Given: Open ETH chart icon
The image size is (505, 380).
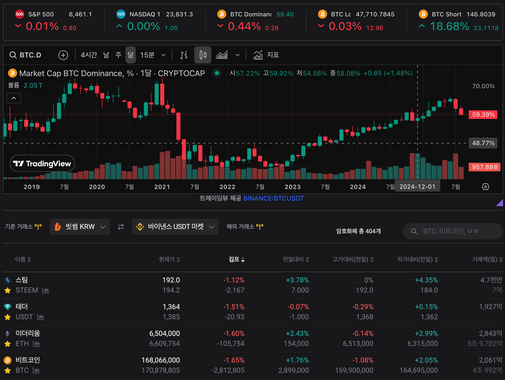Looking at the screenshot, I should pos(36,344).
